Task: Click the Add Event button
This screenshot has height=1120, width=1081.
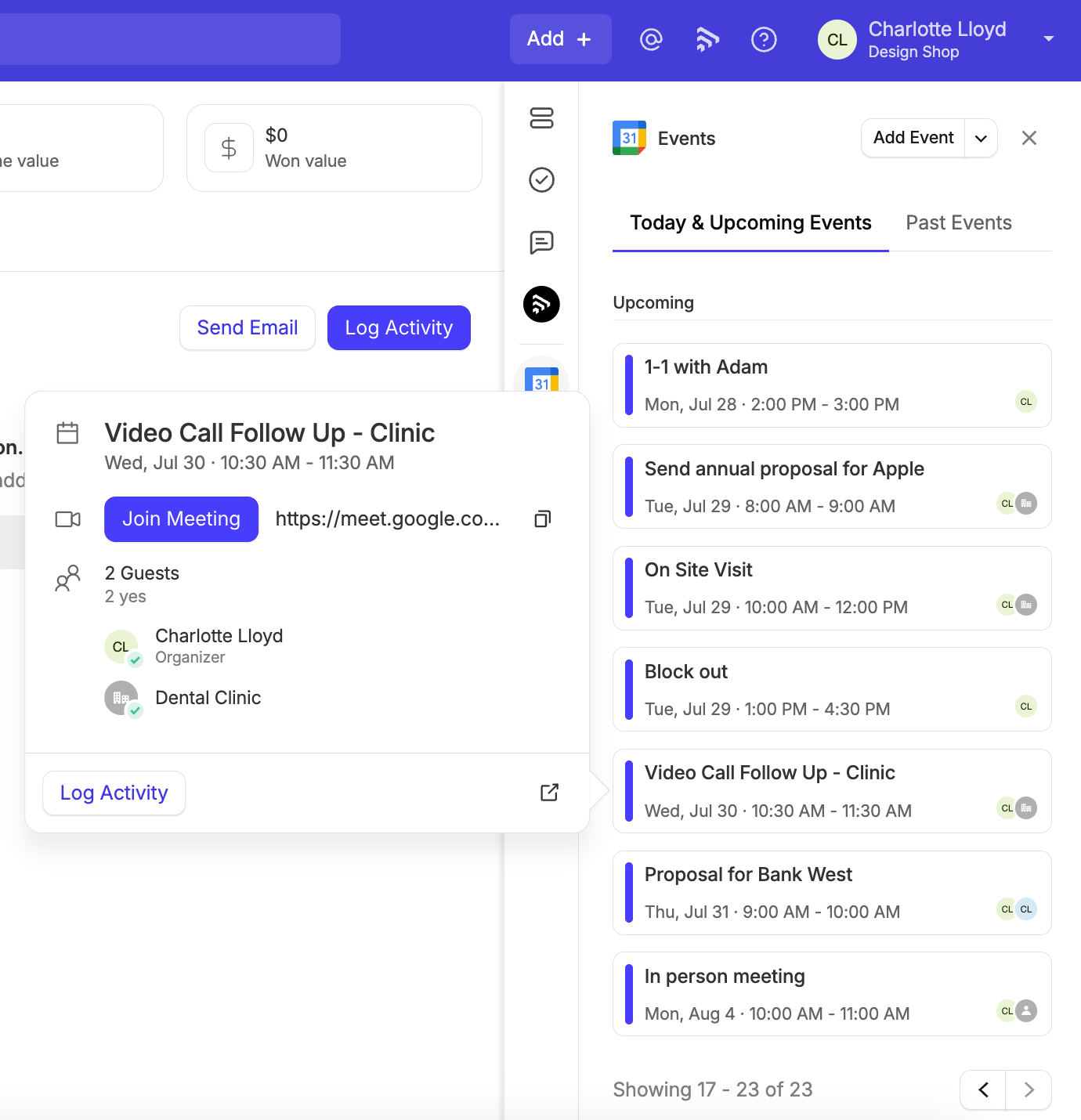Action: [x=913, y=138]
